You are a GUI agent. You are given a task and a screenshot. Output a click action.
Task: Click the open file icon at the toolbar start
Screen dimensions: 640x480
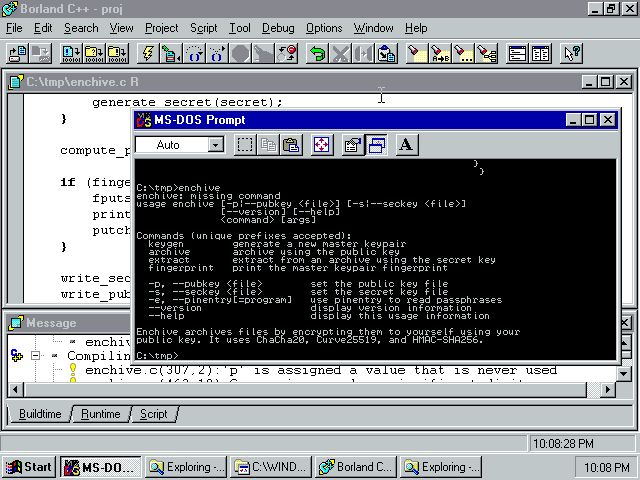pyautogui.click(x=18, y=53)
